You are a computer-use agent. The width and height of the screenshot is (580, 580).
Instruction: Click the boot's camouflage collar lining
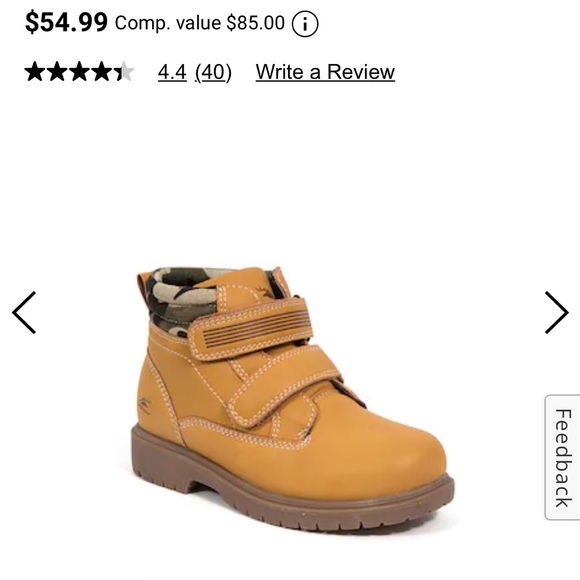[181, 298]
